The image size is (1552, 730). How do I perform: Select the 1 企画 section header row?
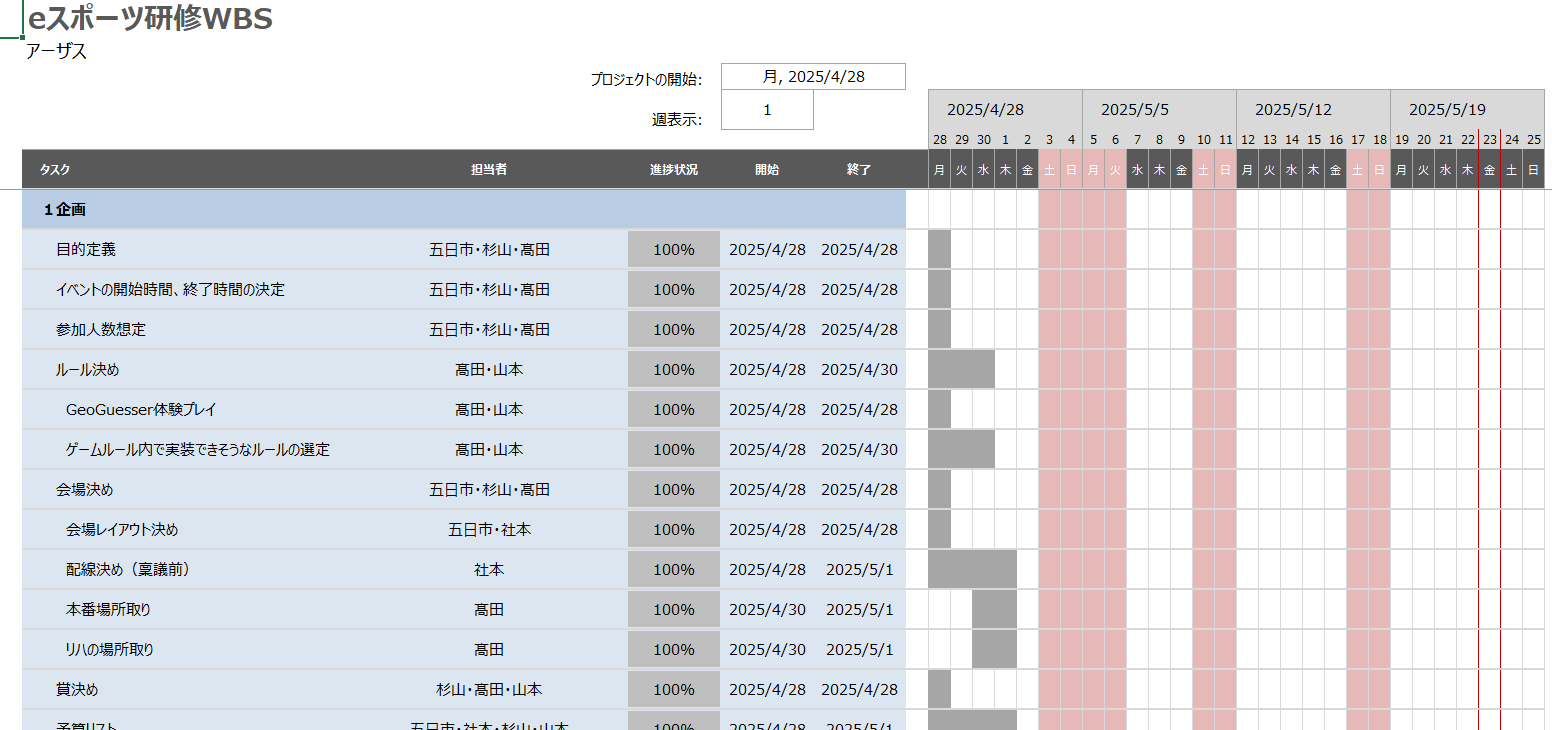pos(464,210)
